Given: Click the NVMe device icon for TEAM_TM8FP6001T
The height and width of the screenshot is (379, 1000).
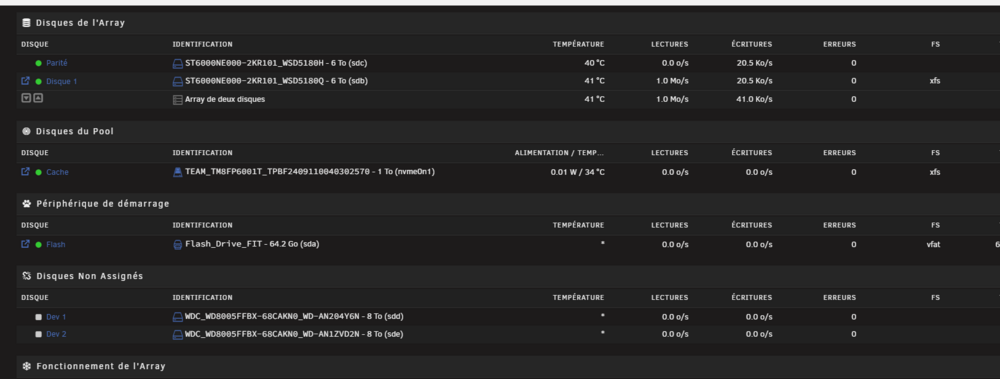Looking at the screenshot, I should (178, 172).
